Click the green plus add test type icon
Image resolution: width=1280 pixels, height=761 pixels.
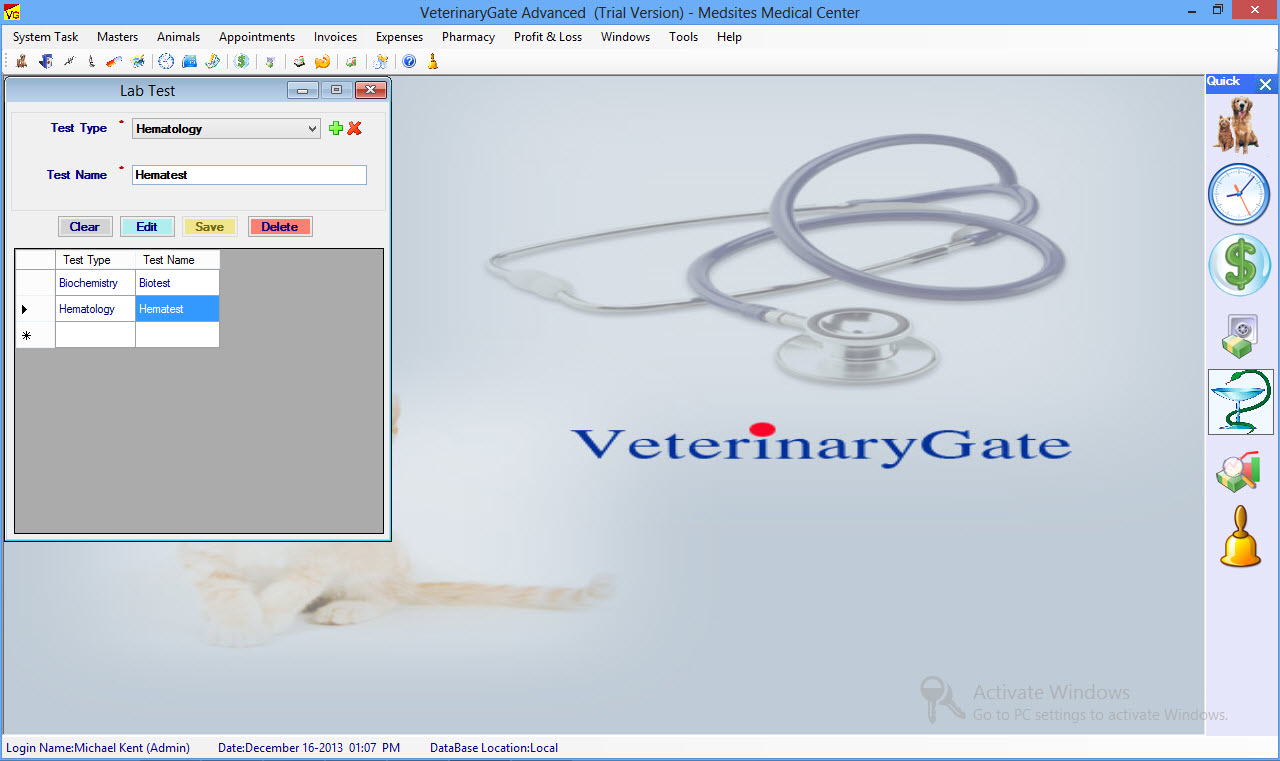click(336, 129)
